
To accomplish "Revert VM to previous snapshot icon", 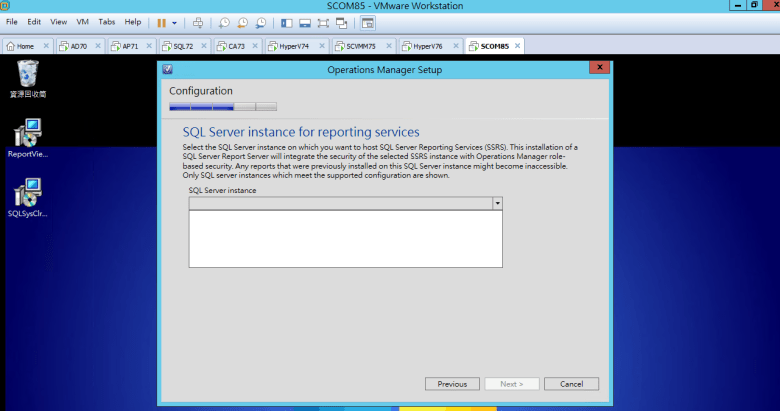I will [242, 22].
